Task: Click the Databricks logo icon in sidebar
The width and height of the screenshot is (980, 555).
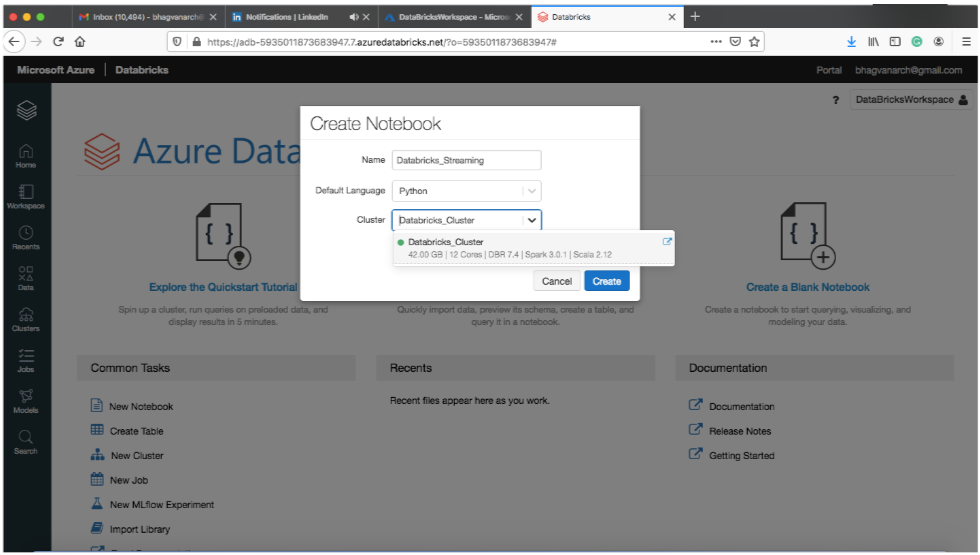Action: coord(26,111)
